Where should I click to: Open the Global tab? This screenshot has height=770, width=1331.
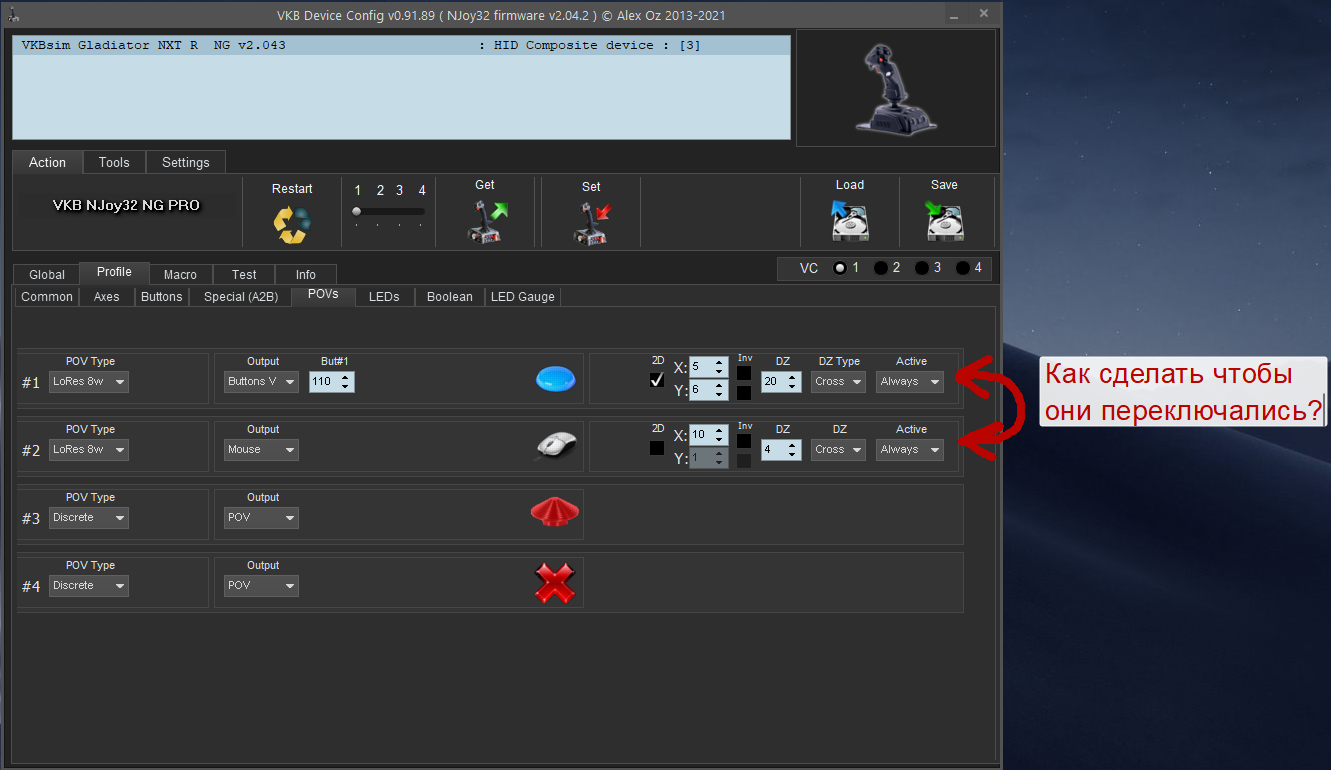(47, 274)
